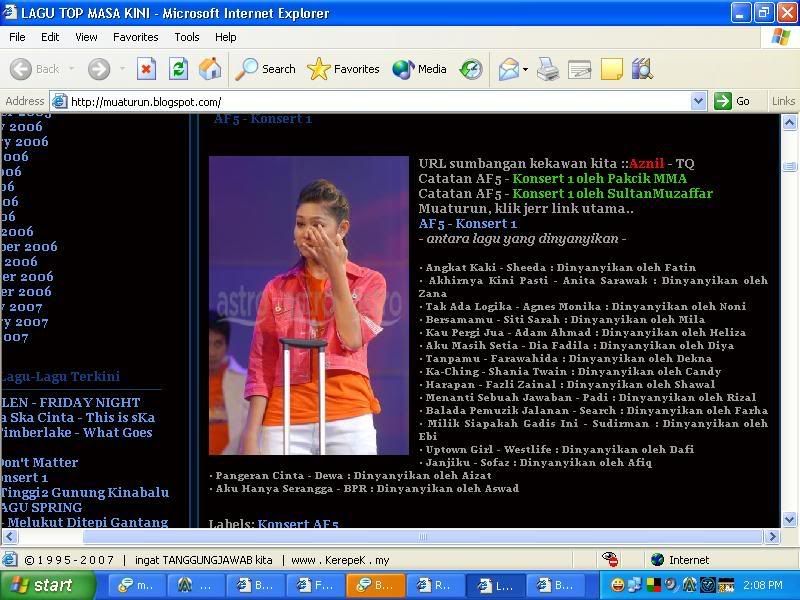Open the History panel
Screen dimensions: 800x600
coord(471,69)
